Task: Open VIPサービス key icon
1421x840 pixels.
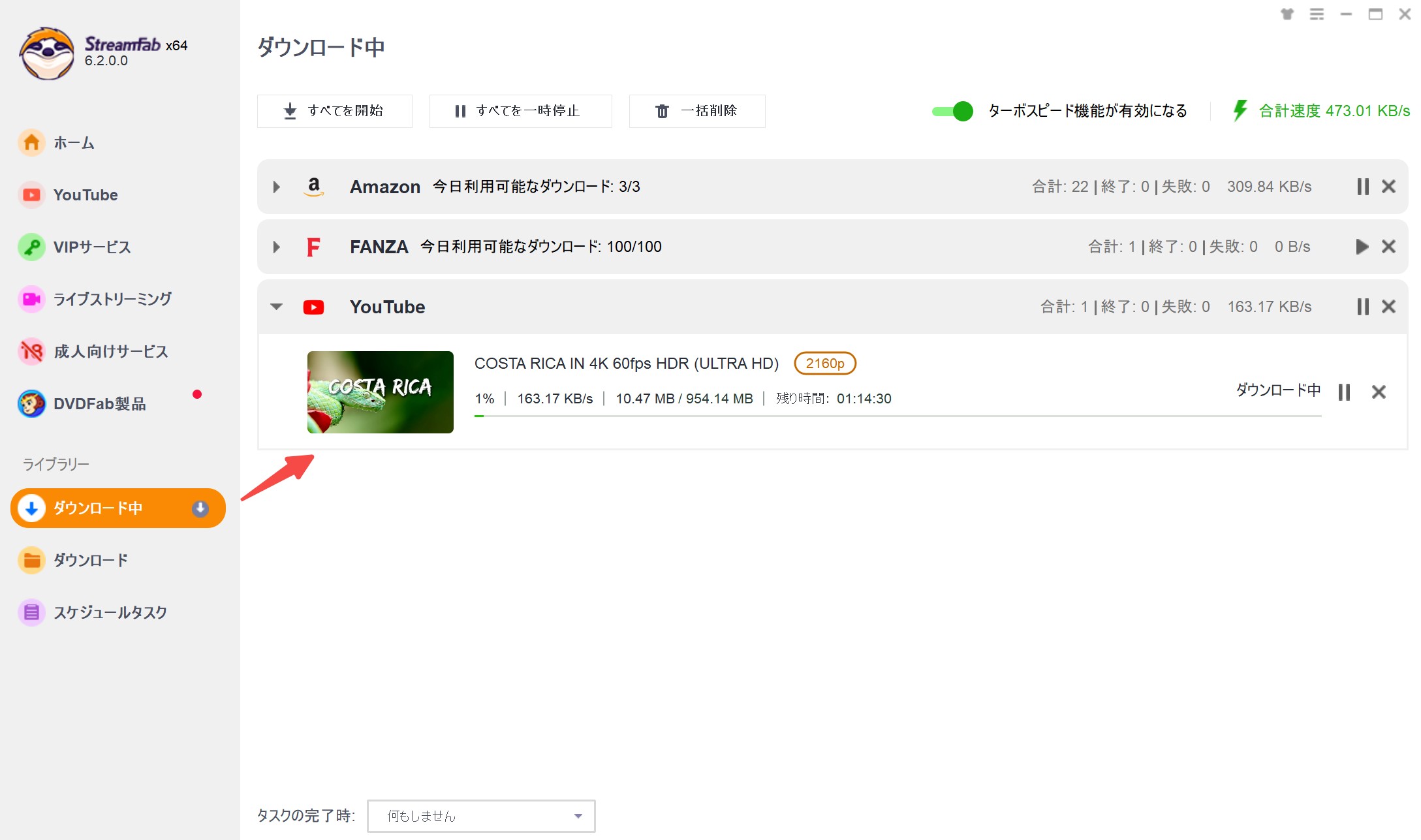Action: (31, 247)
